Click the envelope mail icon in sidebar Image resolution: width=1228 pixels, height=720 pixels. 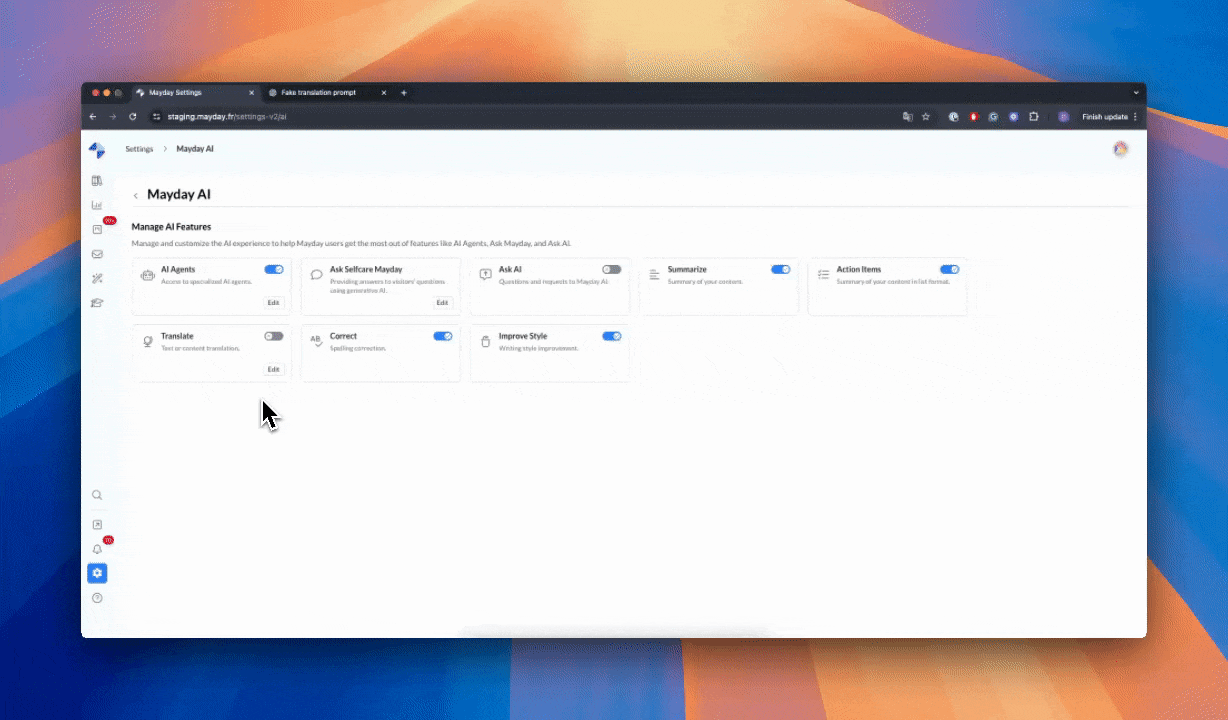97,254
